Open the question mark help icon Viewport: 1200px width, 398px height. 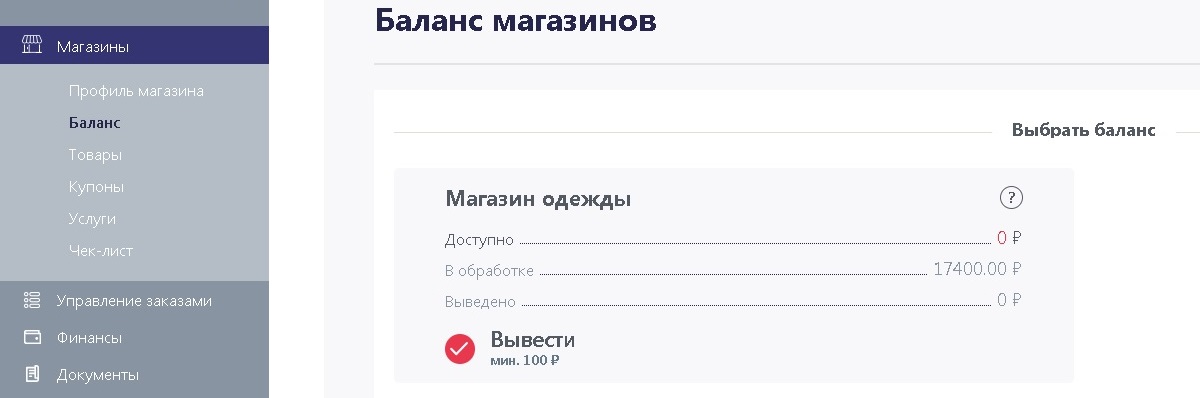(1011, 198)
